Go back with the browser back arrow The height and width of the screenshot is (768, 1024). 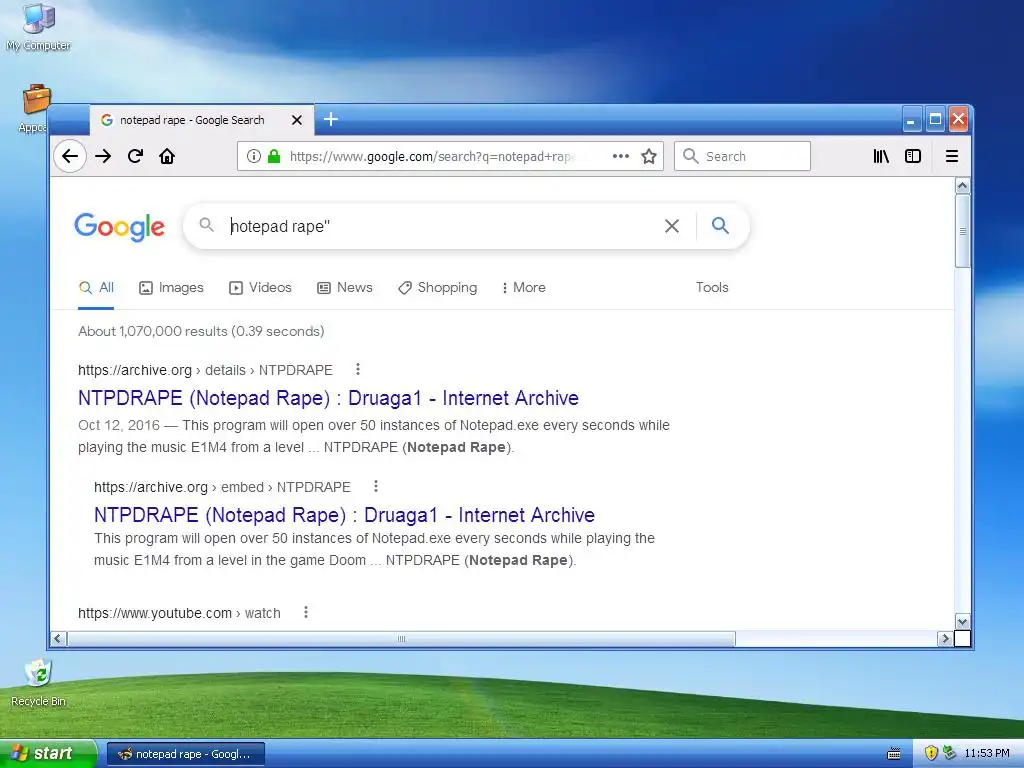click(x=70, y=156)
